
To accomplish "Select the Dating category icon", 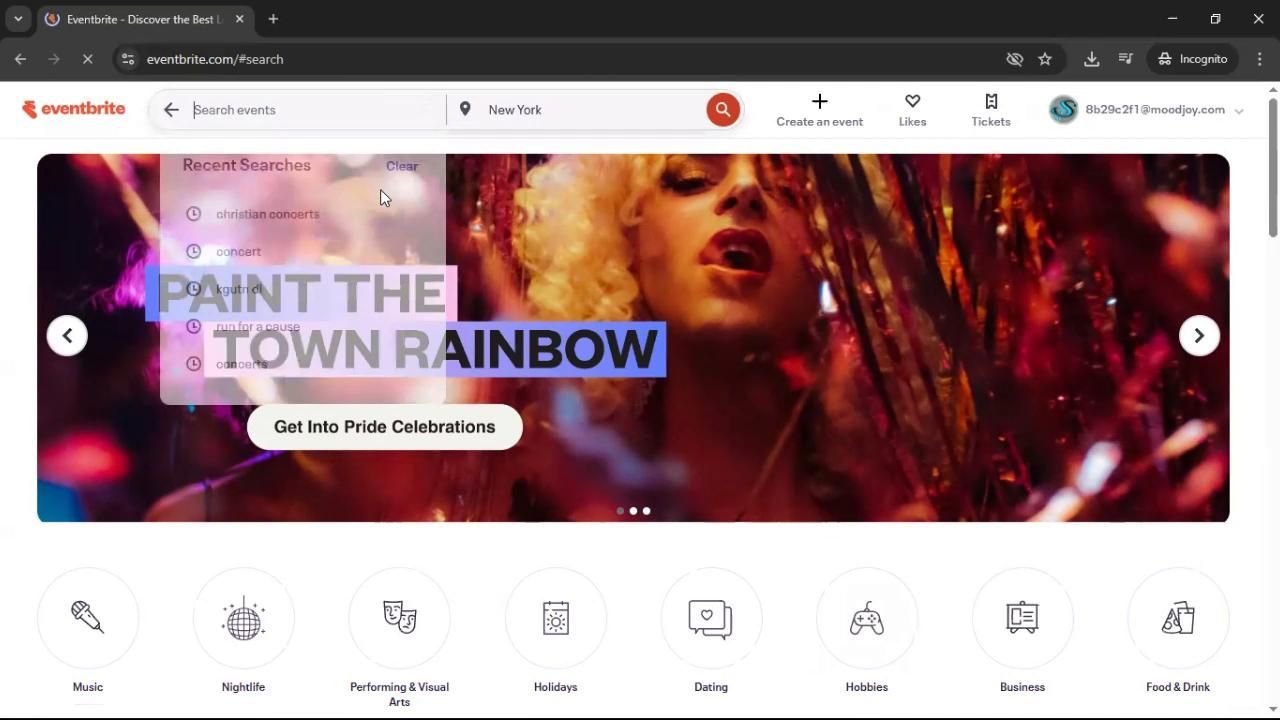I will click(x=711, y=619).
